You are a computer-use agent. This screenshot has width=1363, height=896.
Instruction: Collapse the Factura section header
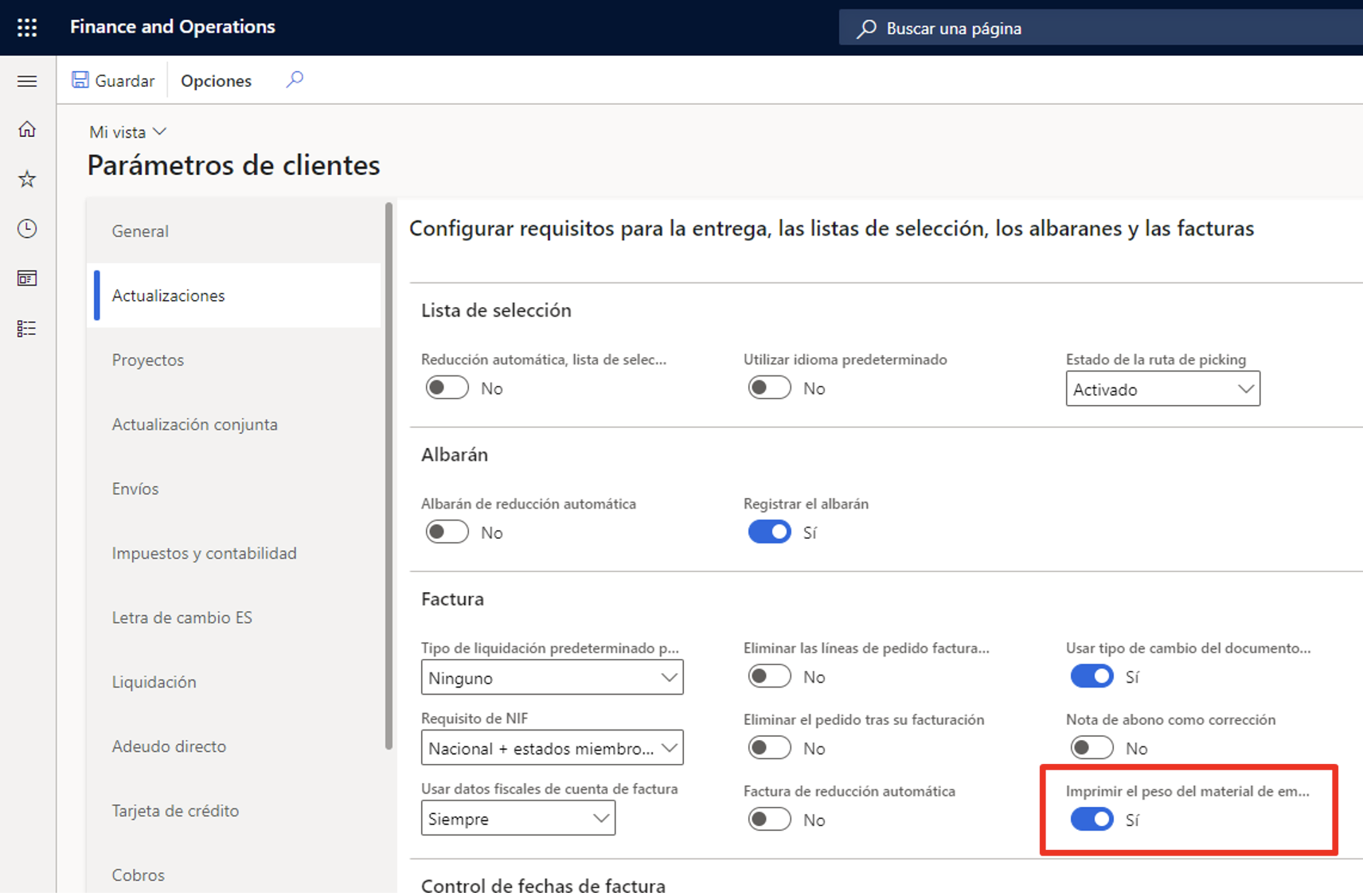[452, 598]
